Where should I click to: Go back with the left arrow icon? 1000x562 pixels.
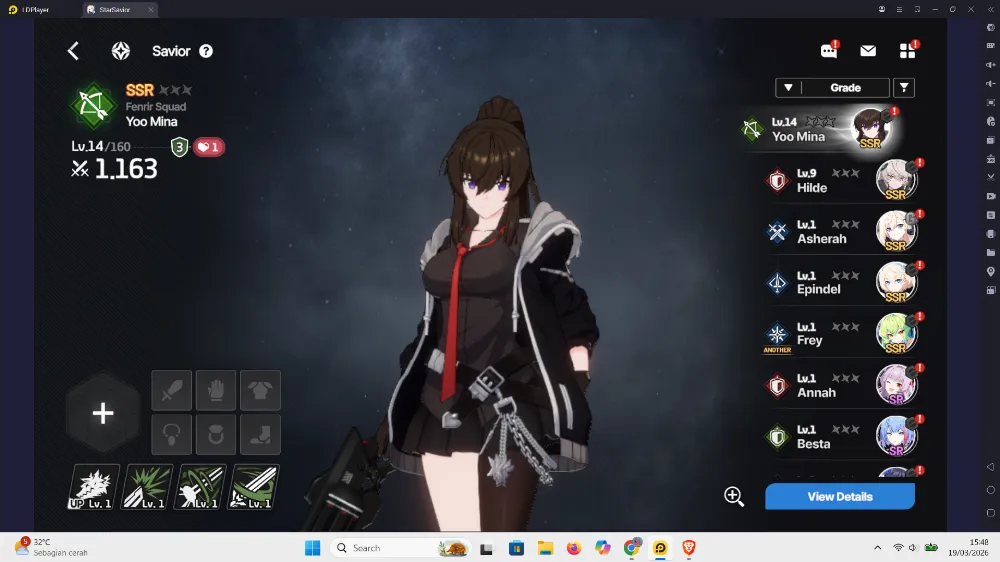pyautogui.click(x=73, y=51)
